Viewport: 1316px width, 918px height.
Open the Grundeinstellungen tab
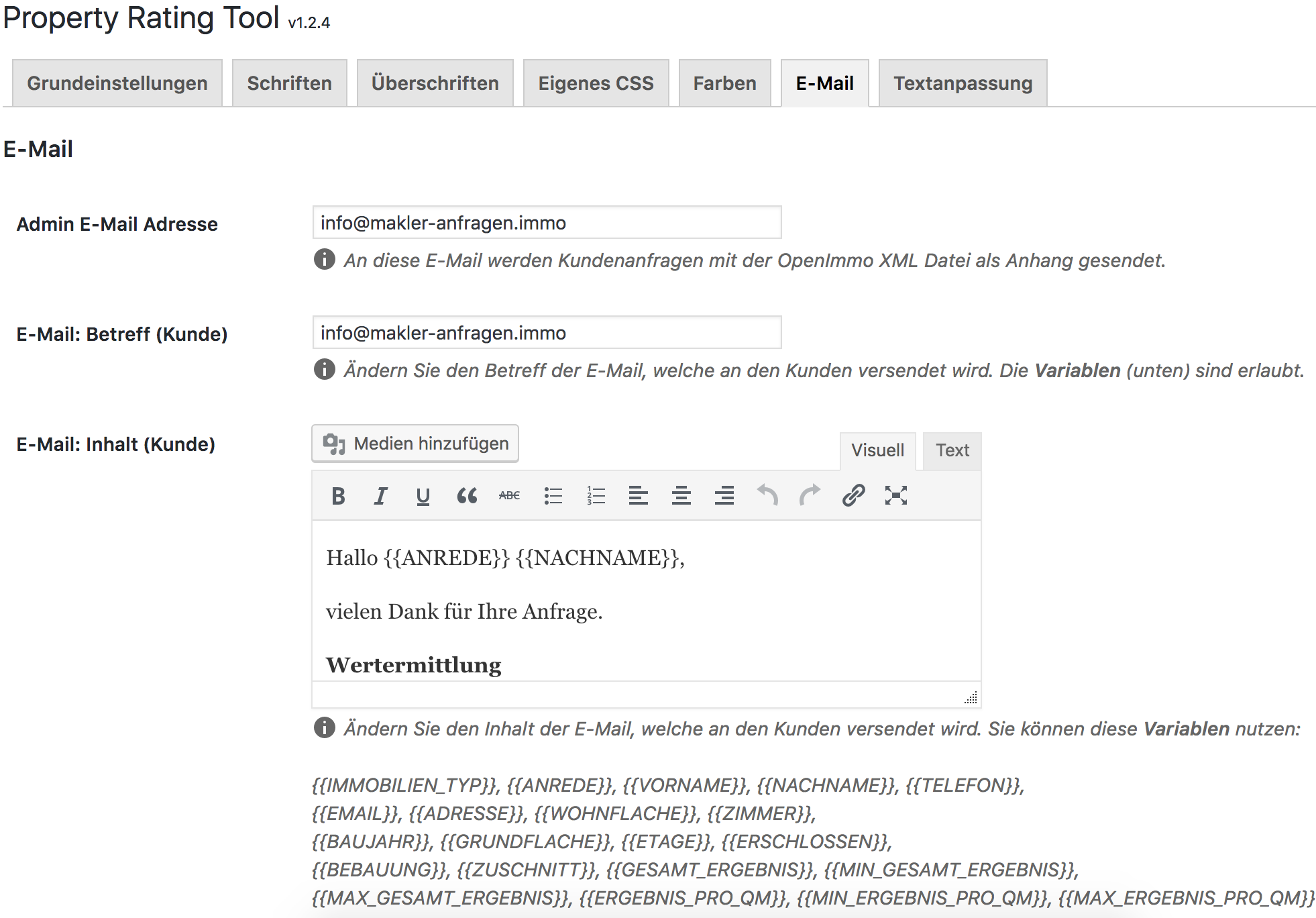point(117,83)
